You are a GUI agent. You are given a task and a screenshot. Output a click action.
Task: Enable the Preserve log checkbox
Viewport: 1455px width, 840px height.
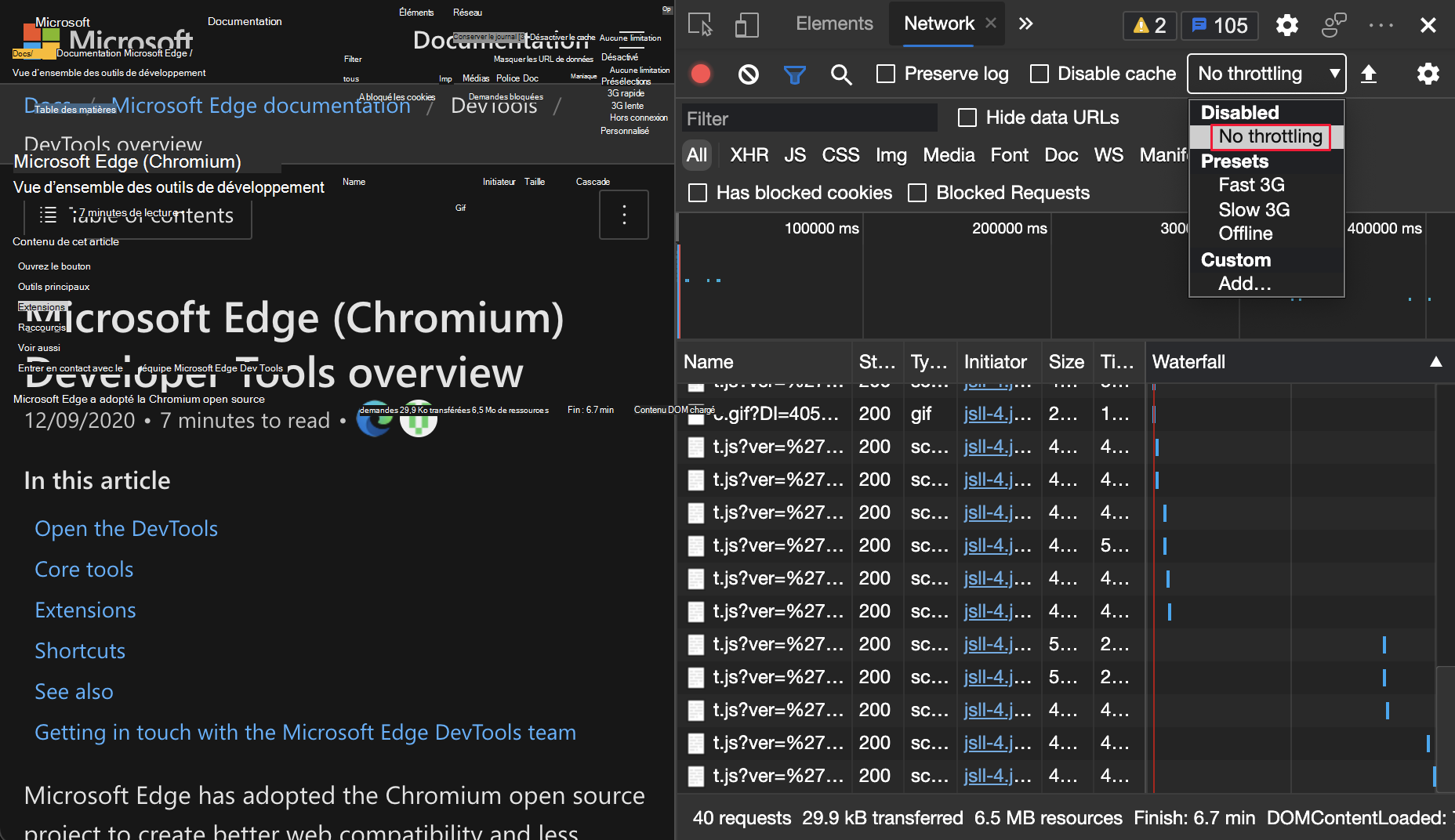pos(886,74)
